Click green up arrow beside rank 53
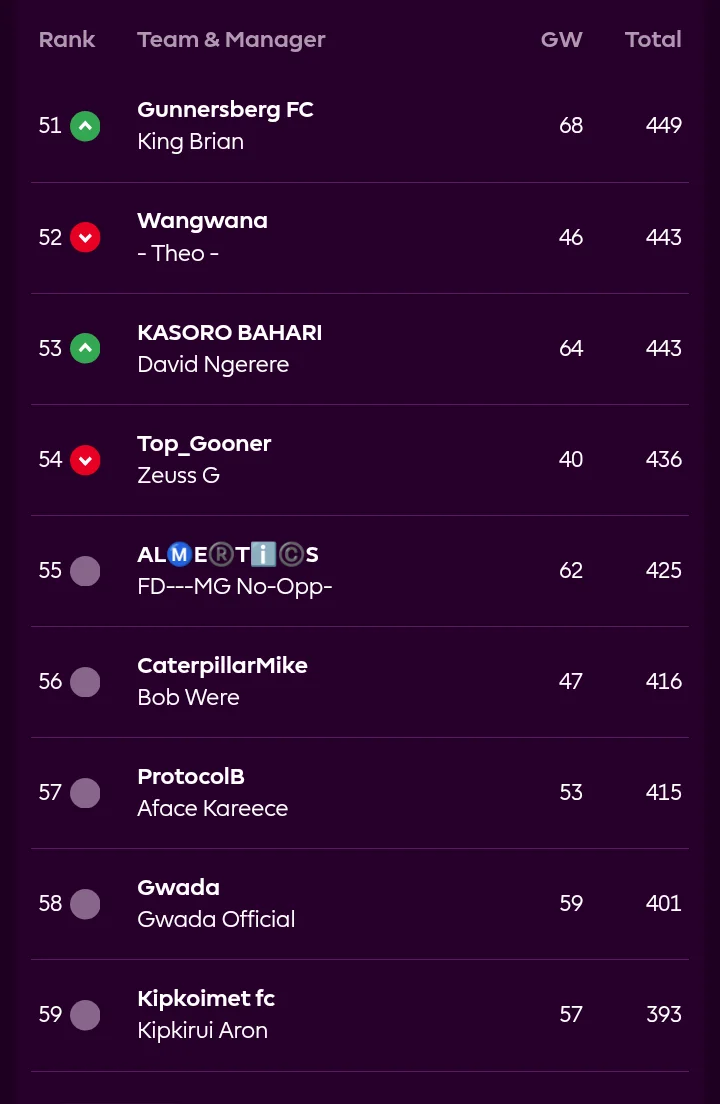The width and height of the screenshot is (720, 1104). [x=85, y=348]
